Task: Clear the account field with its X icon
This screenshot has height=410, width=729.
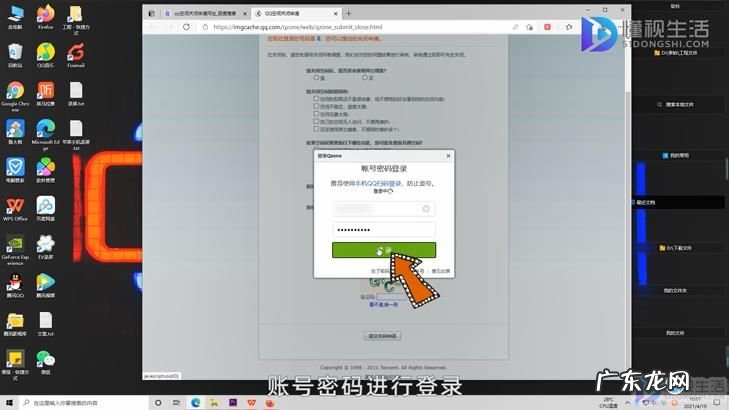Action: point(426,209)
